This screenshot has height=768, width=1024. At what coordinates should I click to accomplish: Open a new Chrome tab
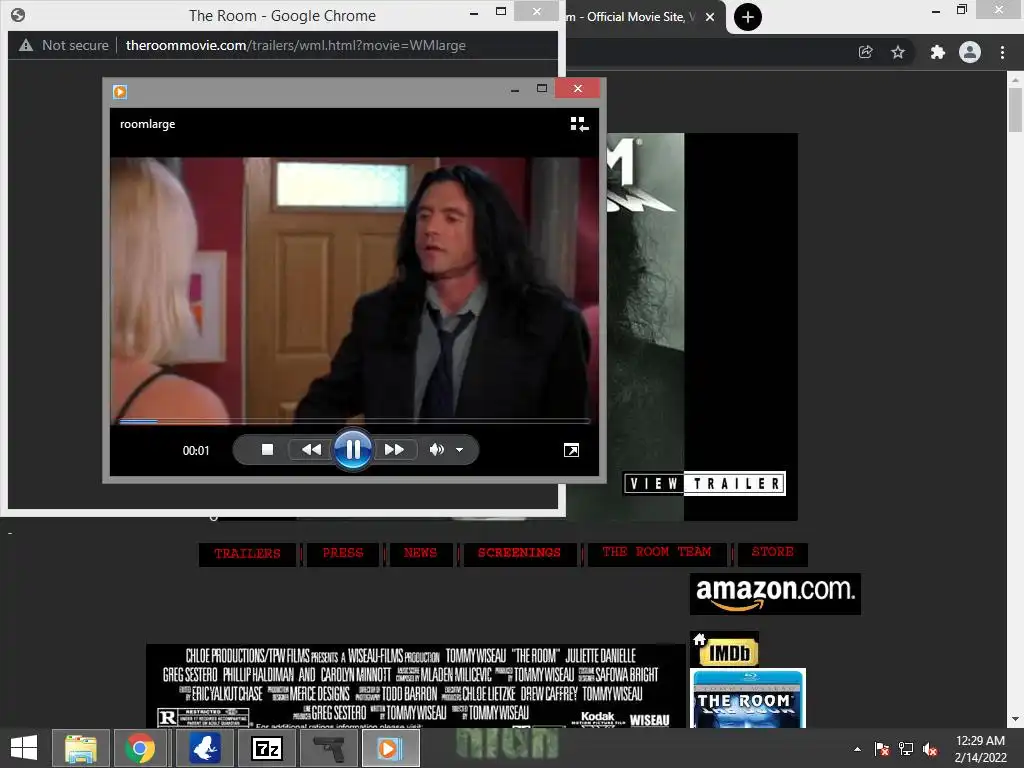point(748,17)
